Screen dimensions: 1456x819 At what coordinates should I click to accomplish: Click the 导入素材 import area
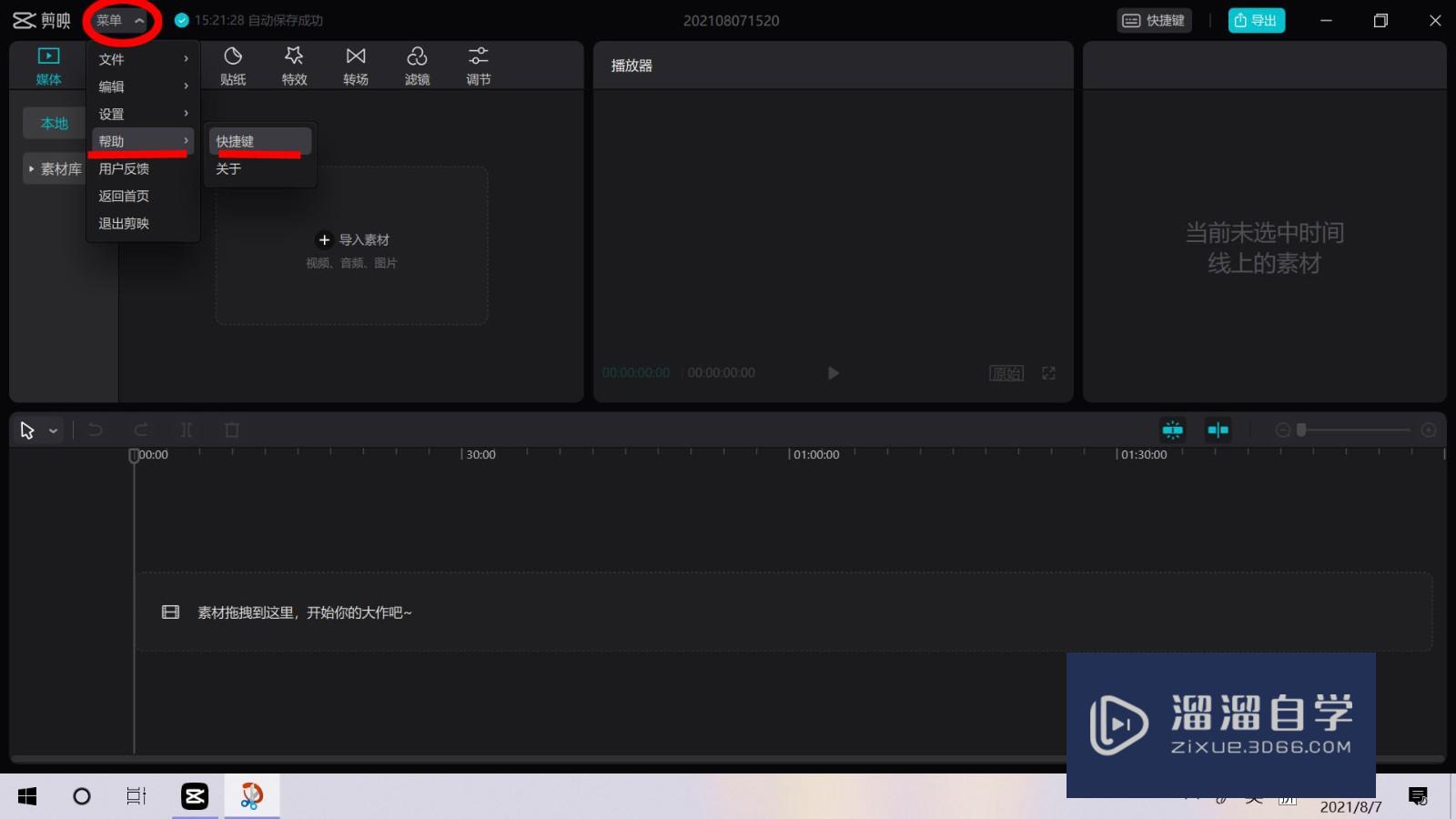[x=351, y=246]
